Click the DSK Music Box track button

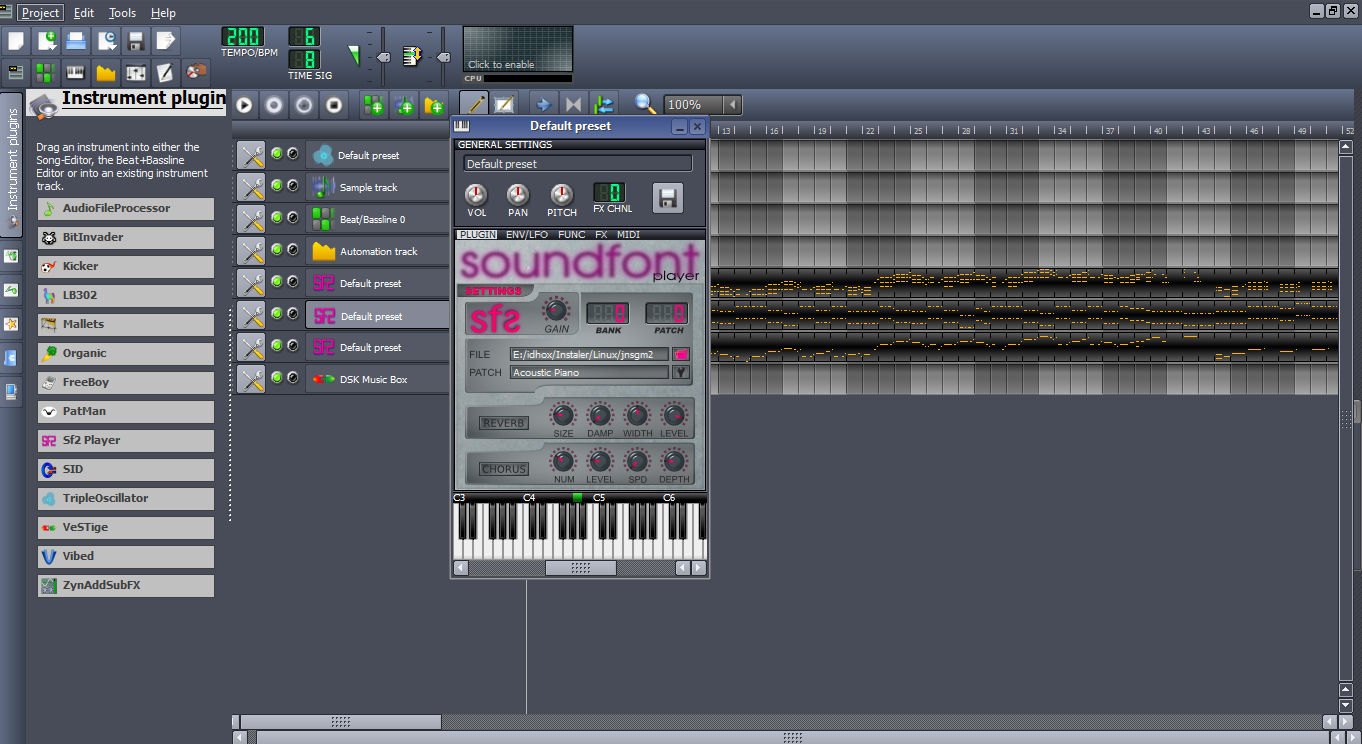click(x=378, y=379)
